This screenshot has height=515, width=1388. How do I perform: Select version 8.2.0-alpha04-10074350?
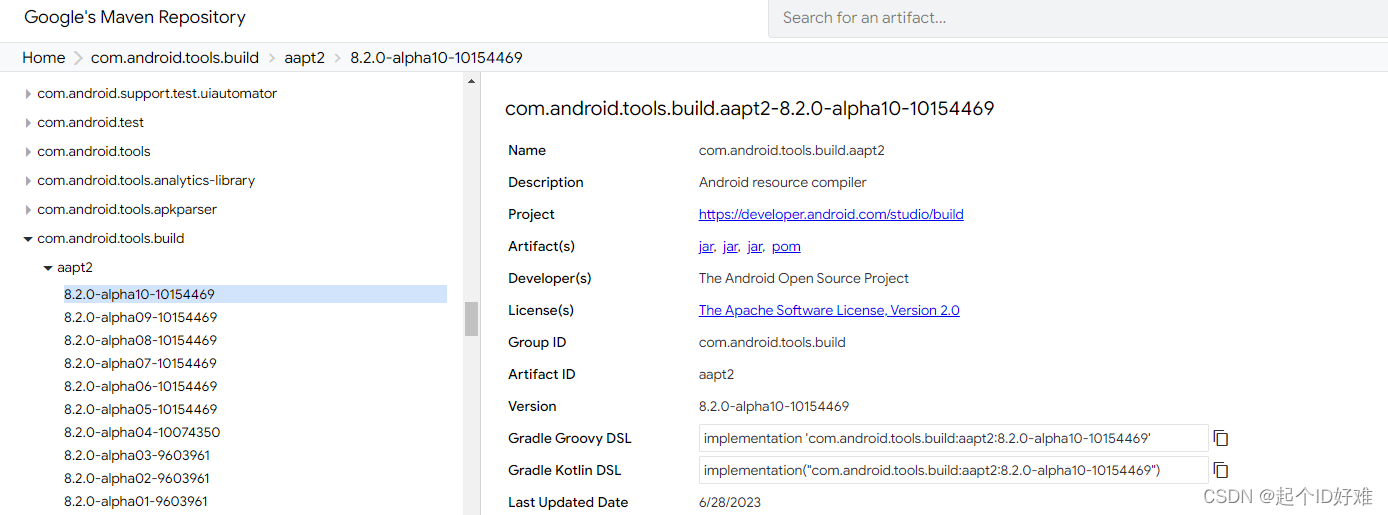click(142, 432)
